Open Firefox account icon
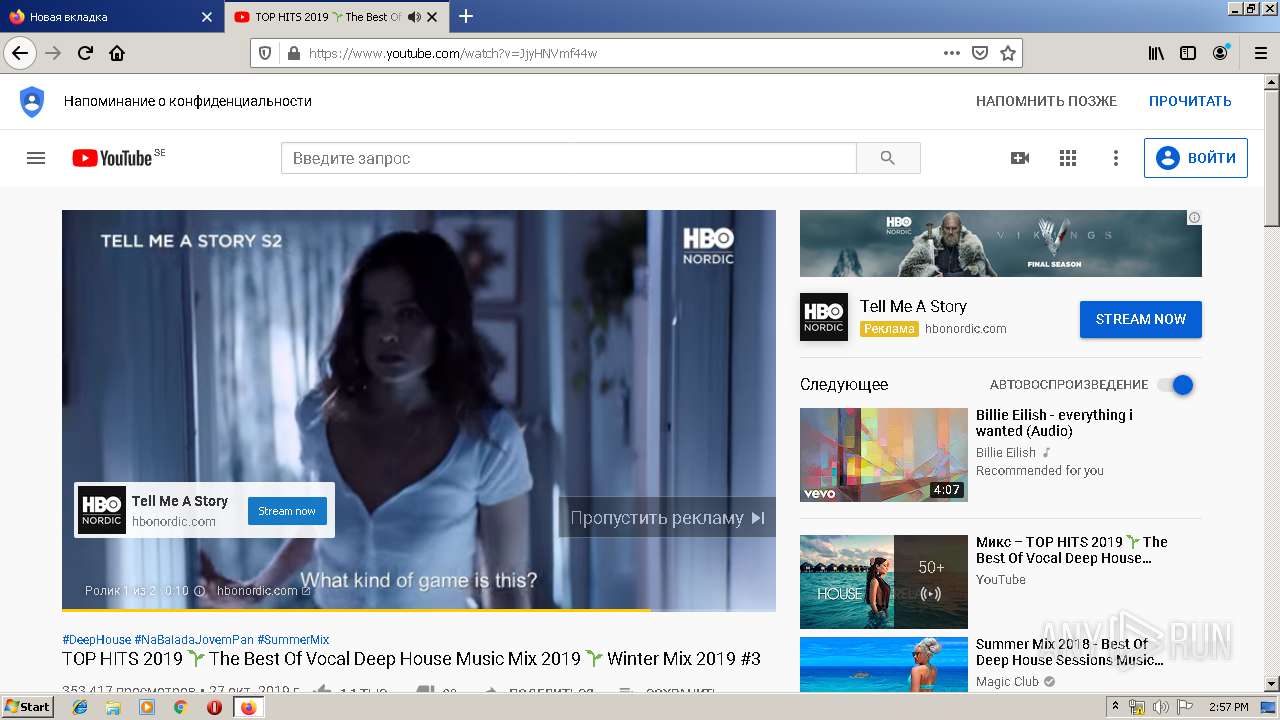The image size is (1280, 720). [x=1220, y=53]
